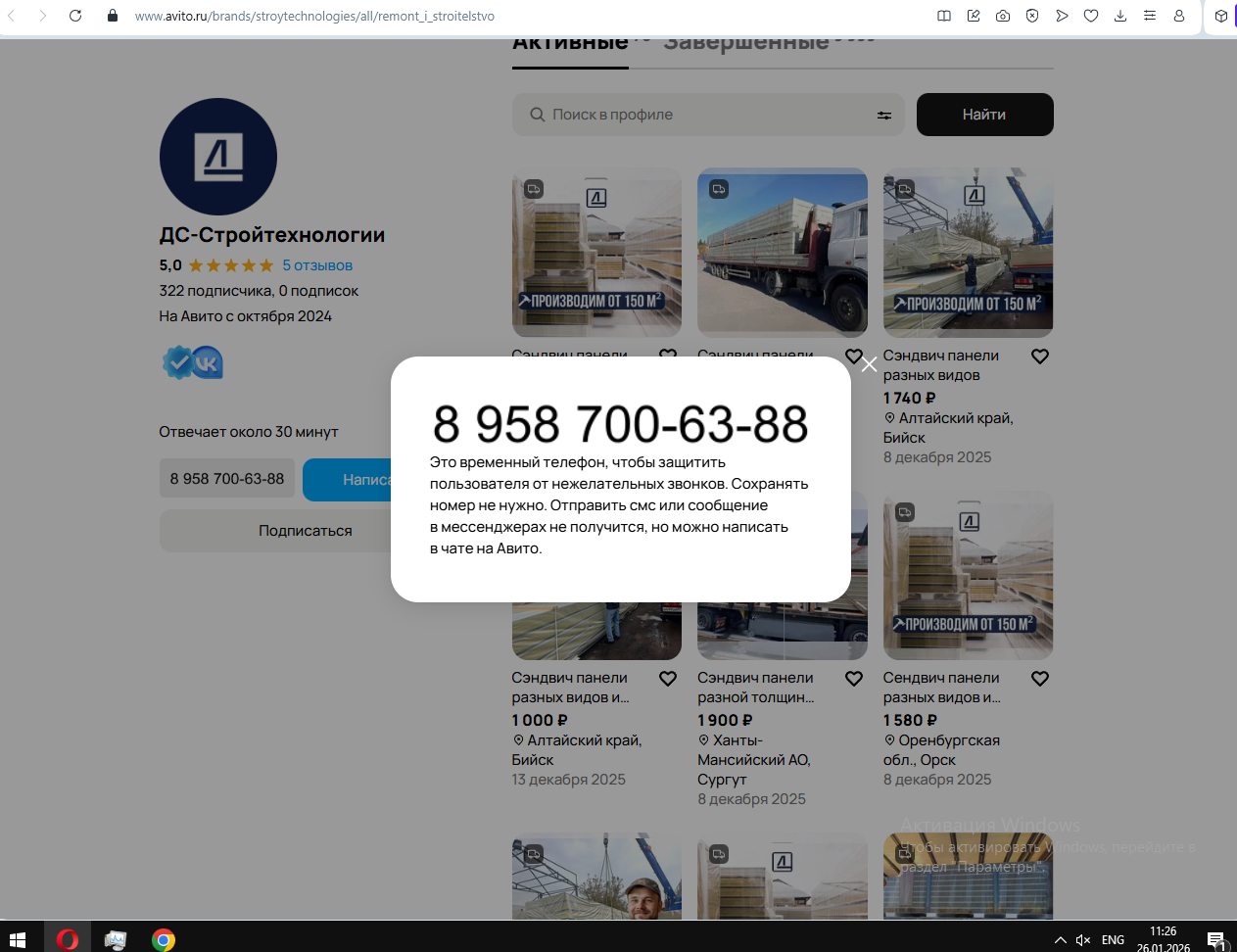Click the ДС-Стройтехнологии profile logo
The image size is (1237, 952).
pos(218,157)
